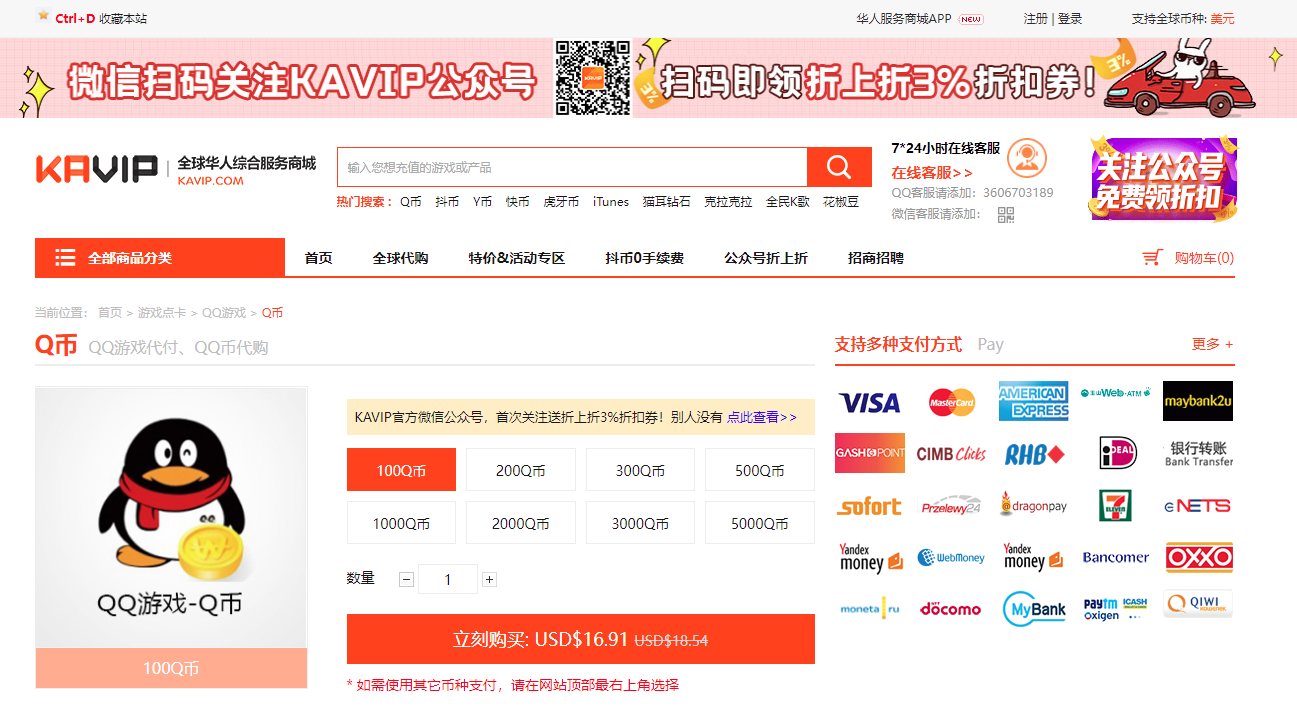Click the online customer service headset icon

[1026, 158]
